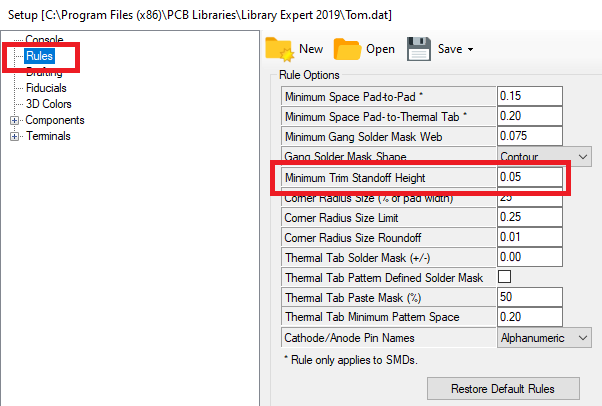602x406 pixels.
Task: Open Cathode/Anode Pin Names dropdown
Action: (x=582, y=338)
